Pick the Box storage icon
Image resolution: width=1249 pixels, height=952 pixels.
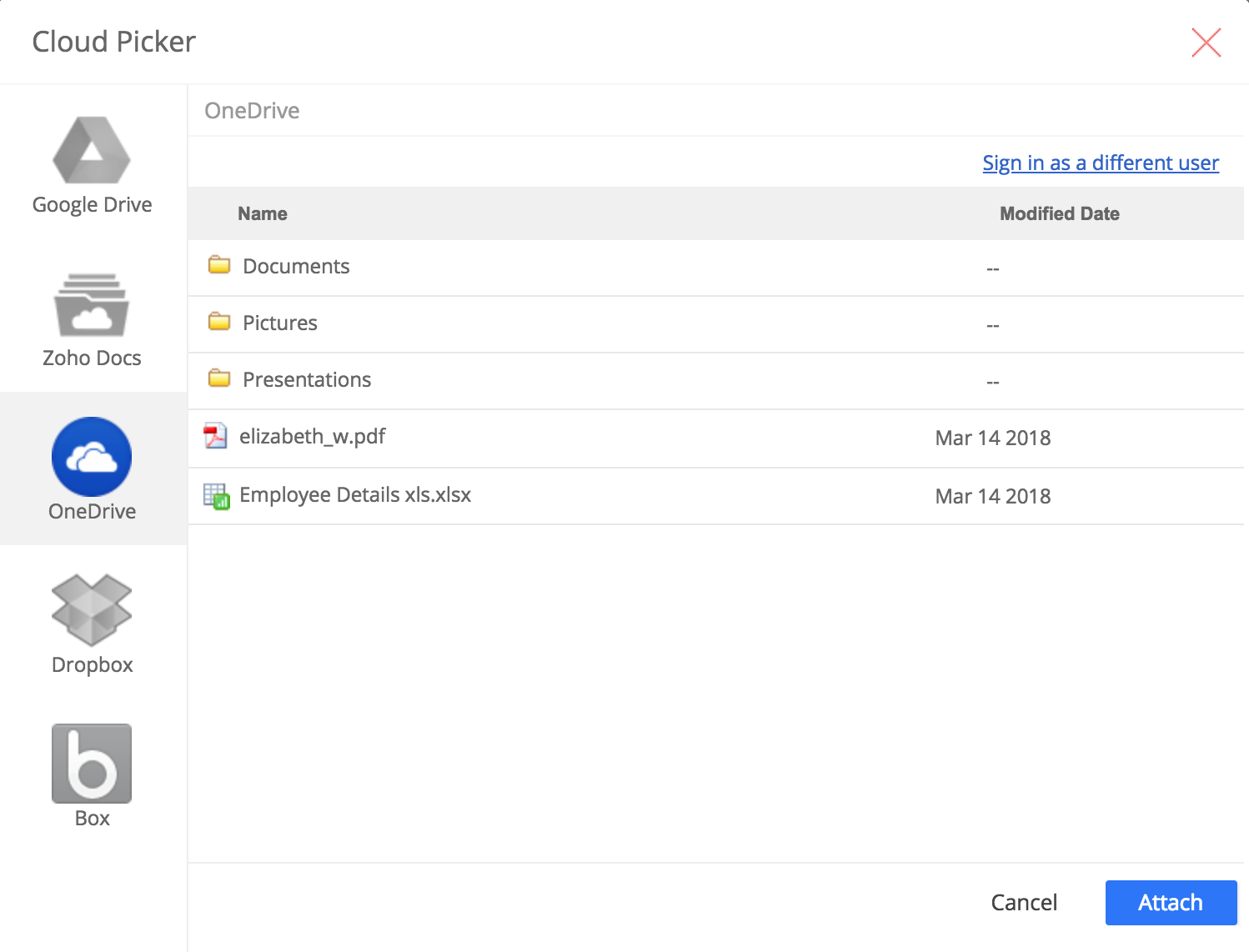tap(92, 764)
